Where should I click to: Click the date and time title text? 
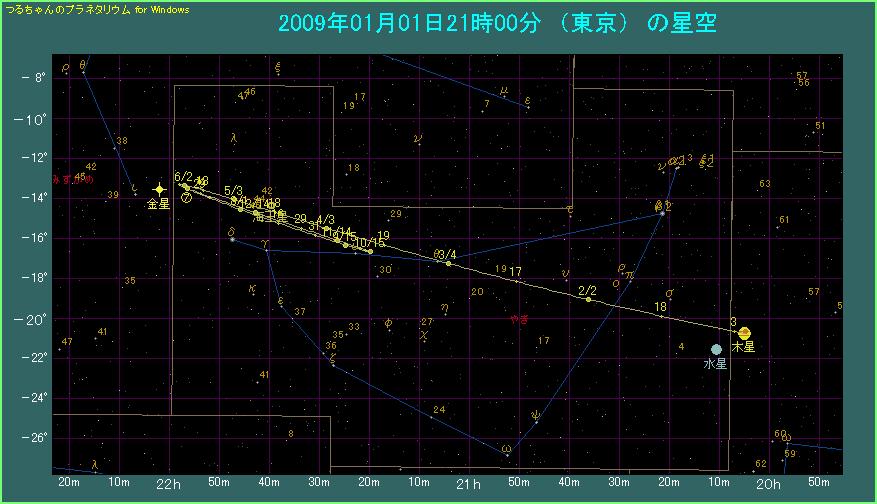(x=472, y=25)
